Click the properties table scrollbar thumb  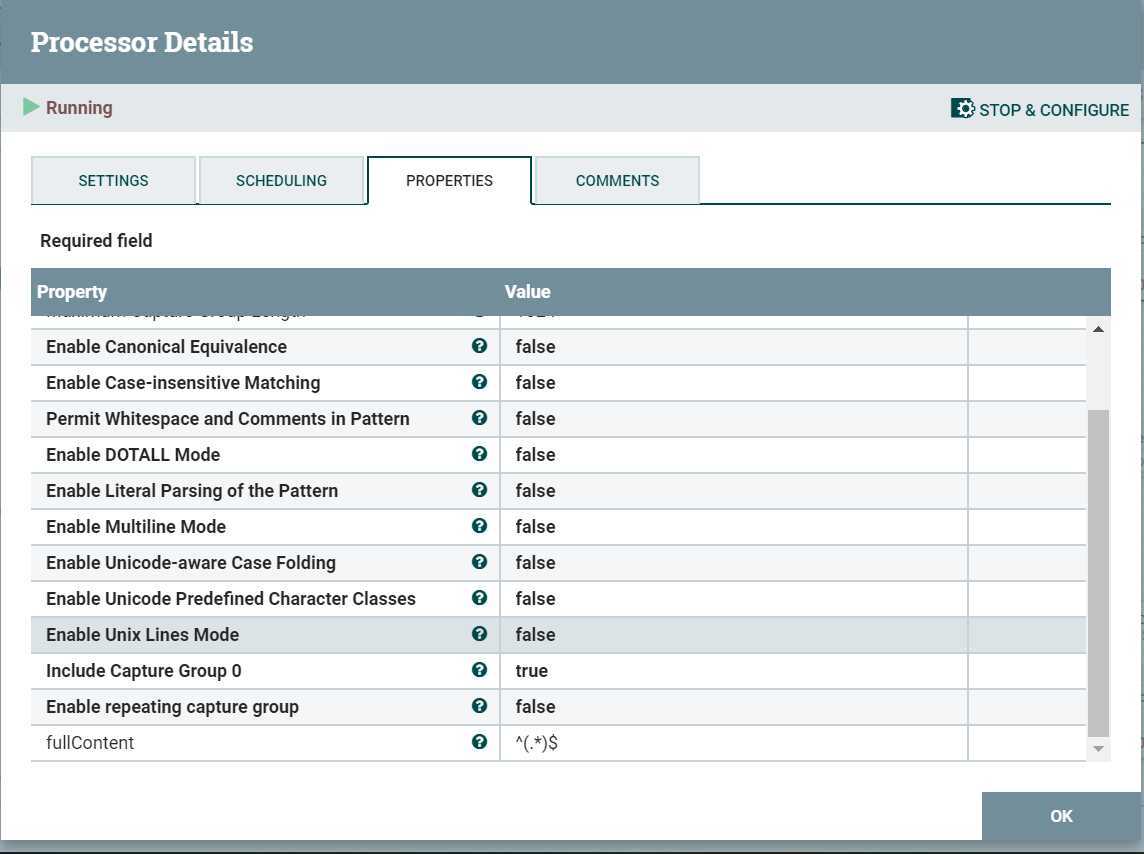(x=1098, y=573)
